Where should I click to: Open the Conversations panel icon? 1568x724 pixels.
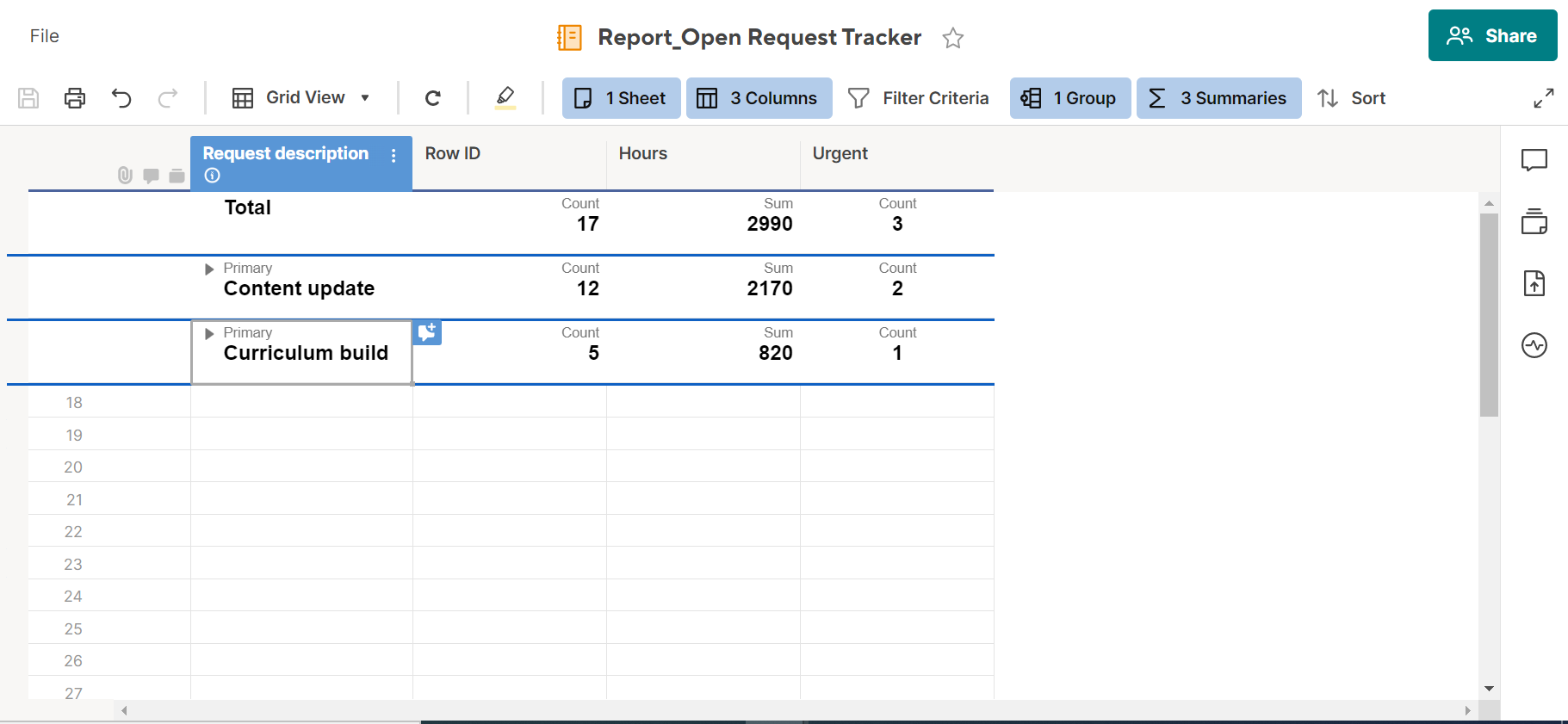coord(1534,160)
